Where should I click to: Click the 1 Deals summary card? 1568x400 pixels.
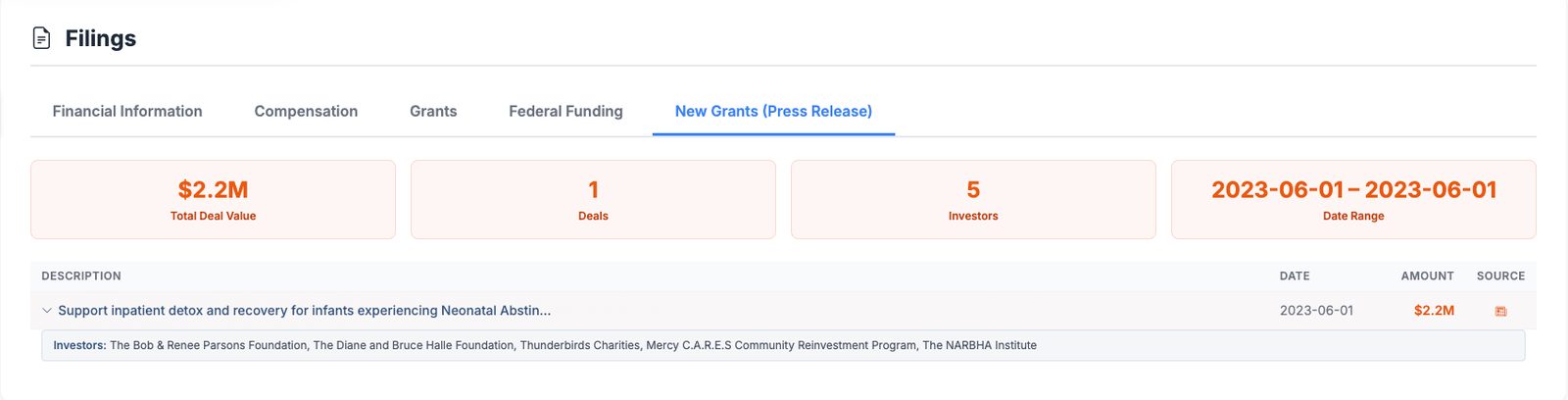[593, 200]
